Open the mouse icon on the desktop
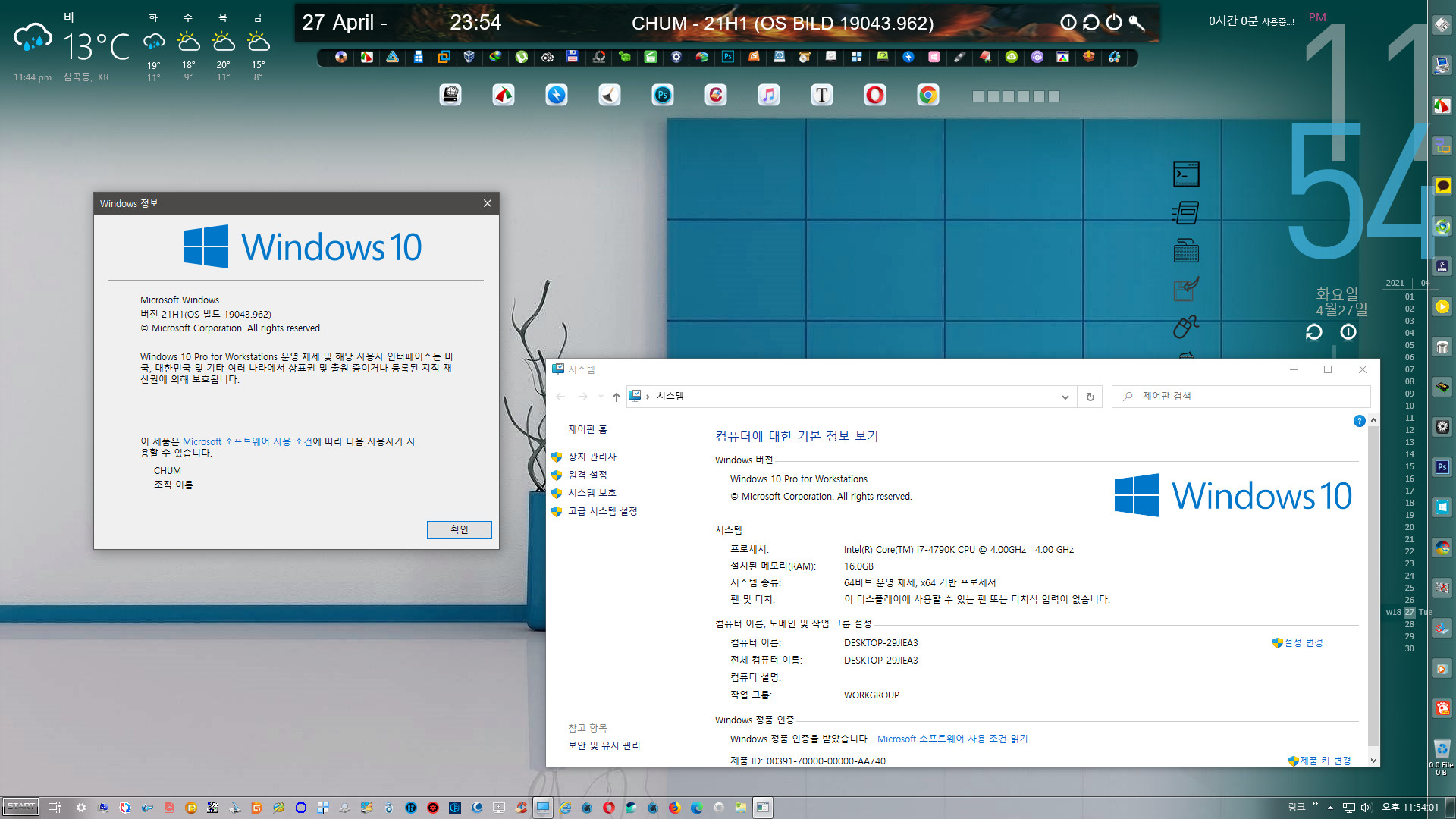Screen dimensions: 1456x819 [1186, 327]
